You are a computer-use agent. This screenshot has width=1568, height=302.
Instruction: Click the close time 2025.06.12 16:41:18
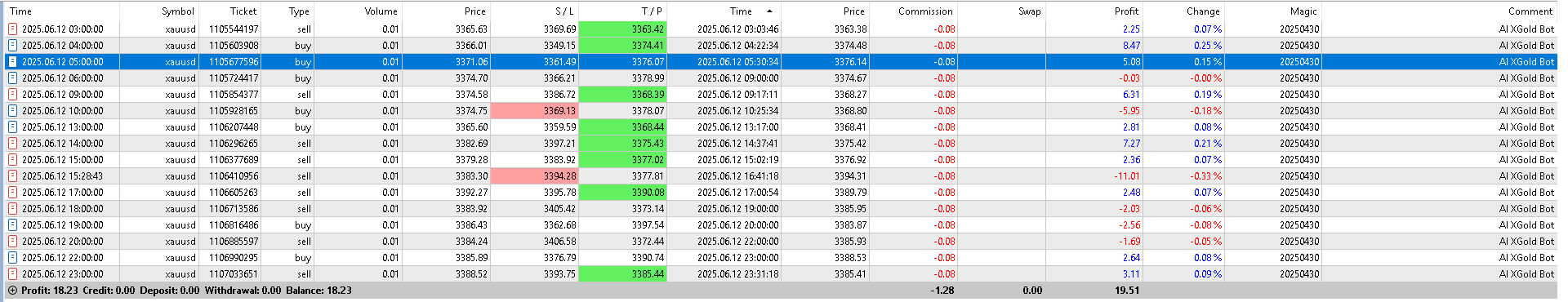pos(737,176)
